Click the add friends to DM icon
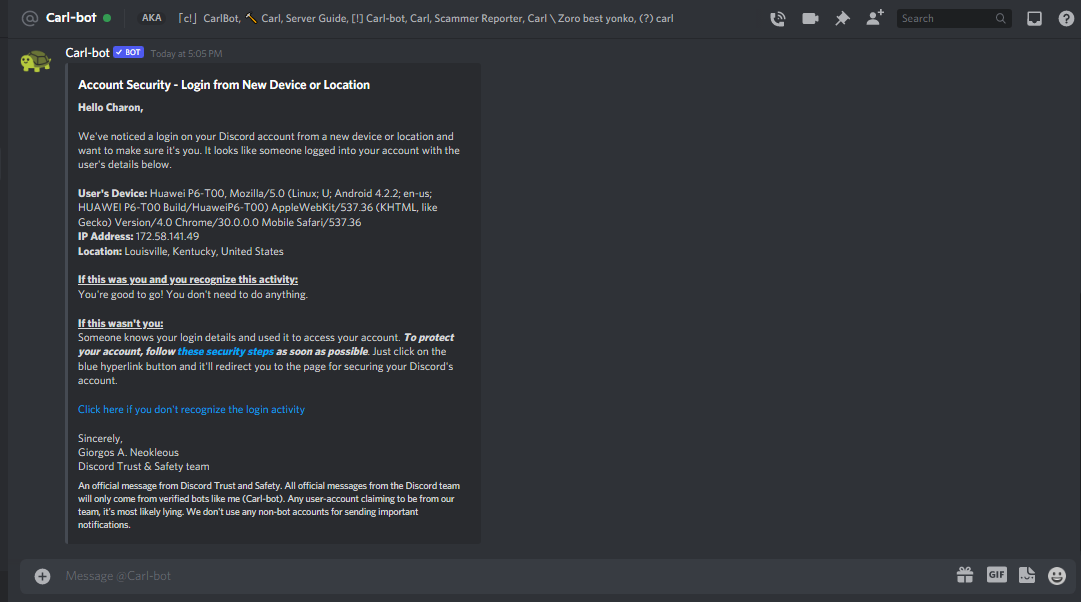This screenshot has width=1081, height=602. click(875, 18)
